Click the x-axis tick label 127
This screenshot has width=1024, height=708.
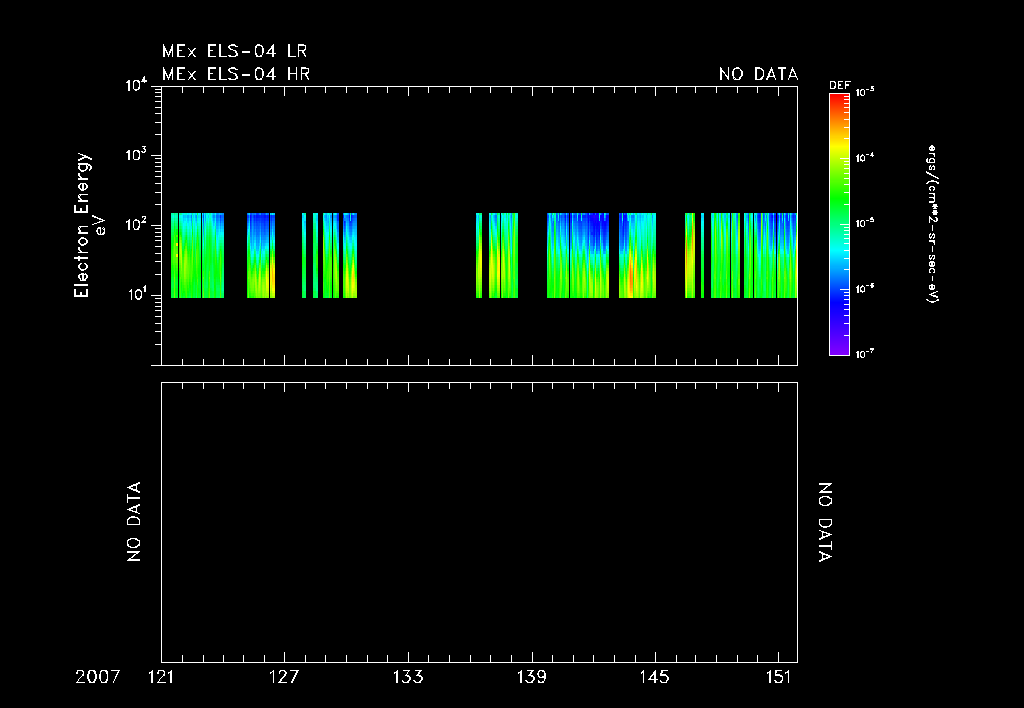[x=284, y=677]
